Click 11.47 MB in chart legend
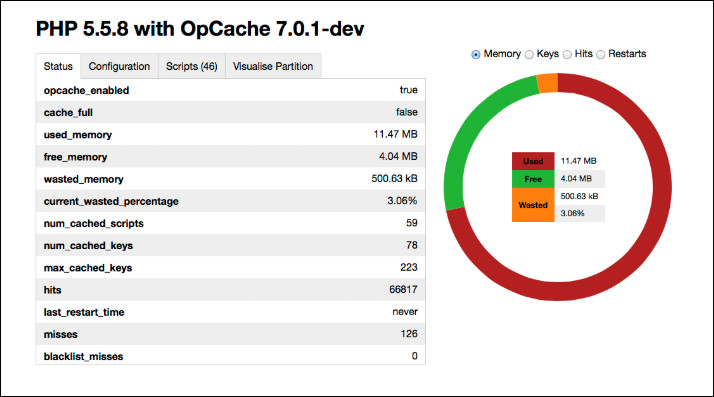Screen dimensions: 714x397 click(x=578, y=161)
